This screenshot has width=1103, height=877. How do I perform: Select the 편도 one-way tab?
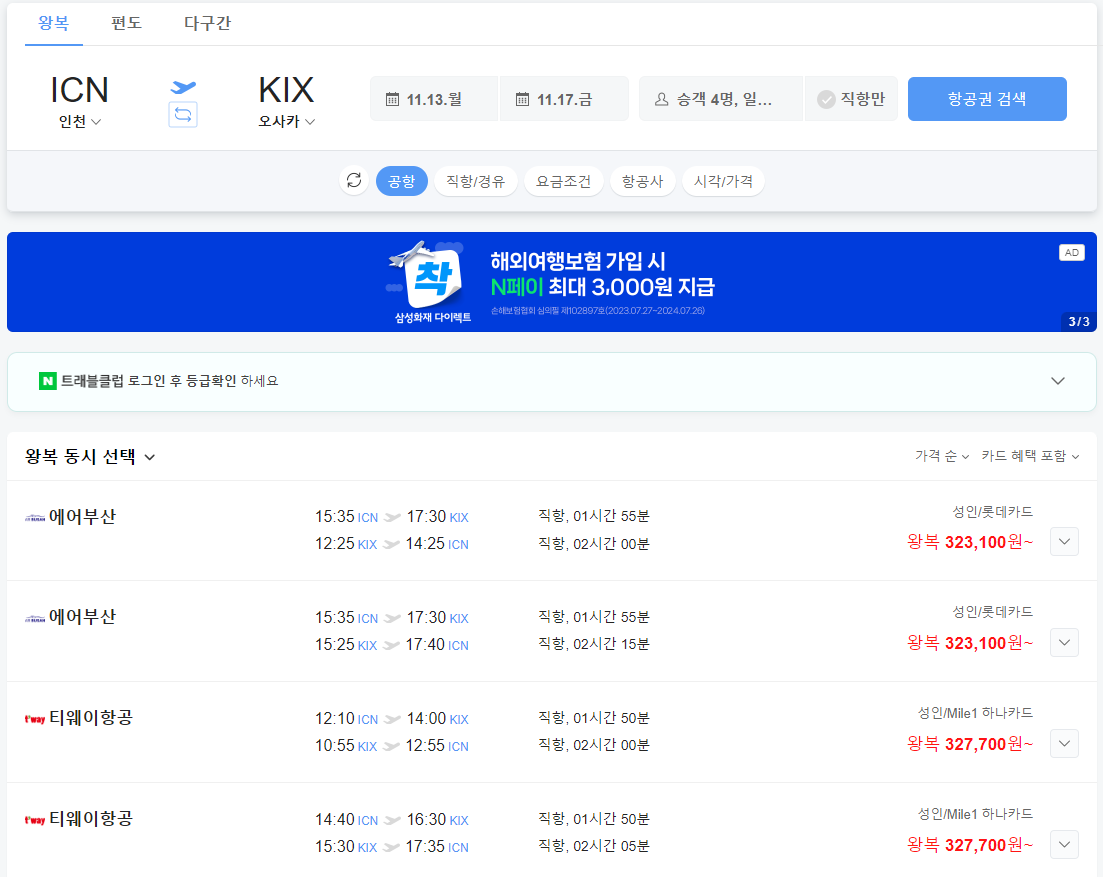coord(127,23)
